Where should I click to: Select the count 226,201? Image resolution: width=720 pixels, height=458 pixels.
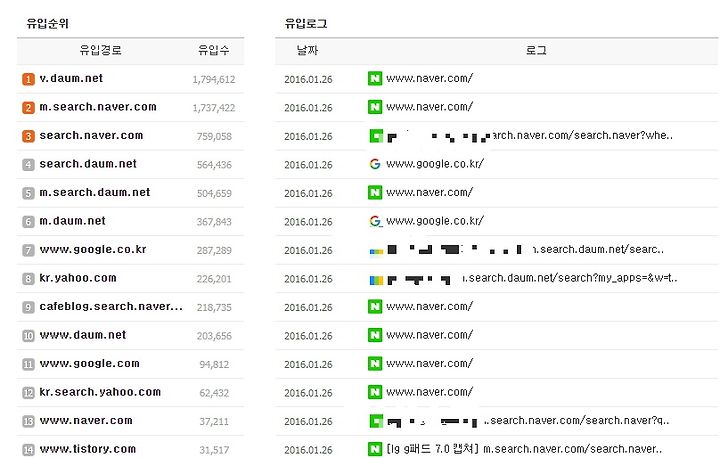[x=214, y=279]
